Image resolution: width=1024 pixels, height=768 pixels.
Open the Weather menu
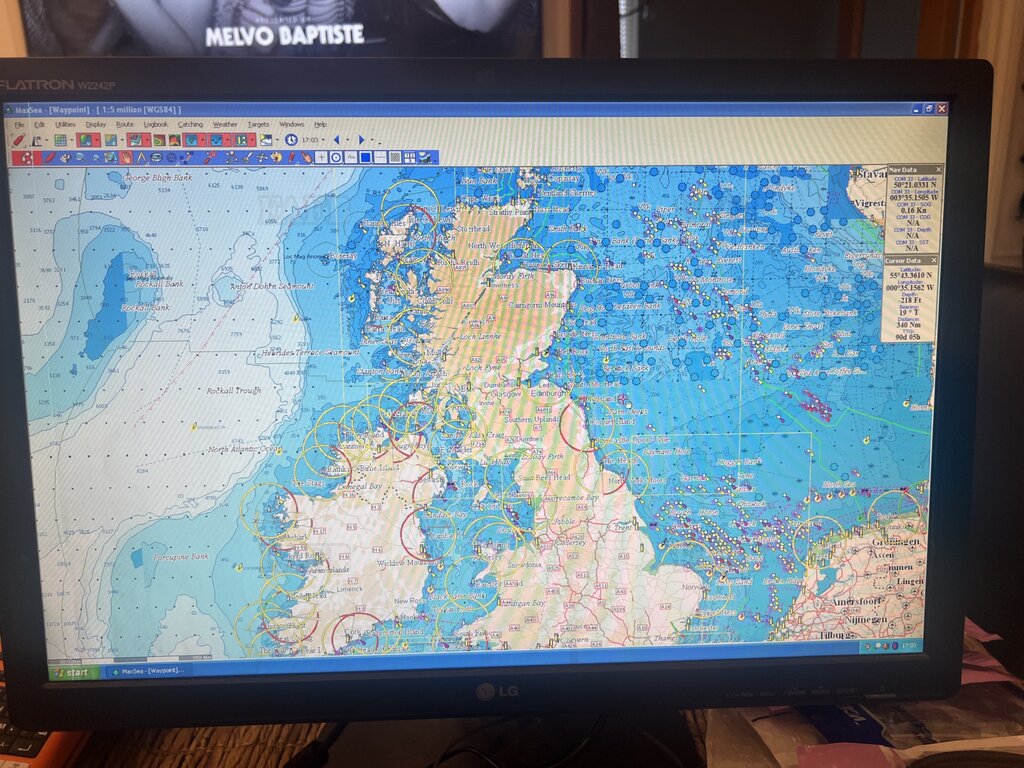click(225, 124)
